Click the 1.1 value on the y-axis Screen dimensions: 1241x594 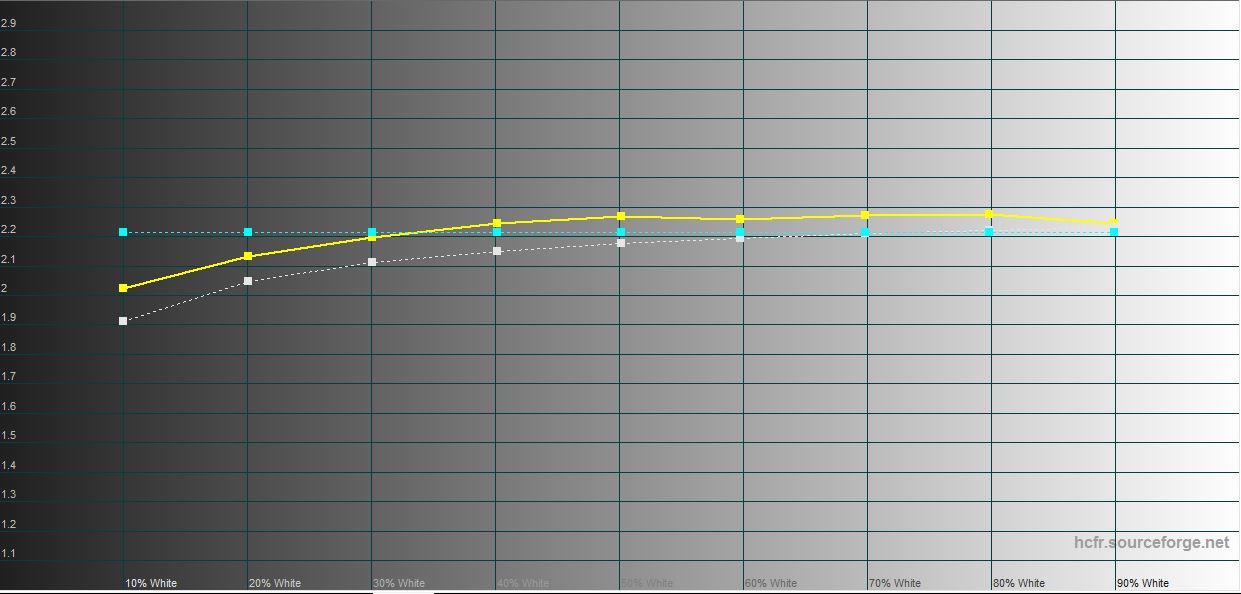tap(8, 554)
